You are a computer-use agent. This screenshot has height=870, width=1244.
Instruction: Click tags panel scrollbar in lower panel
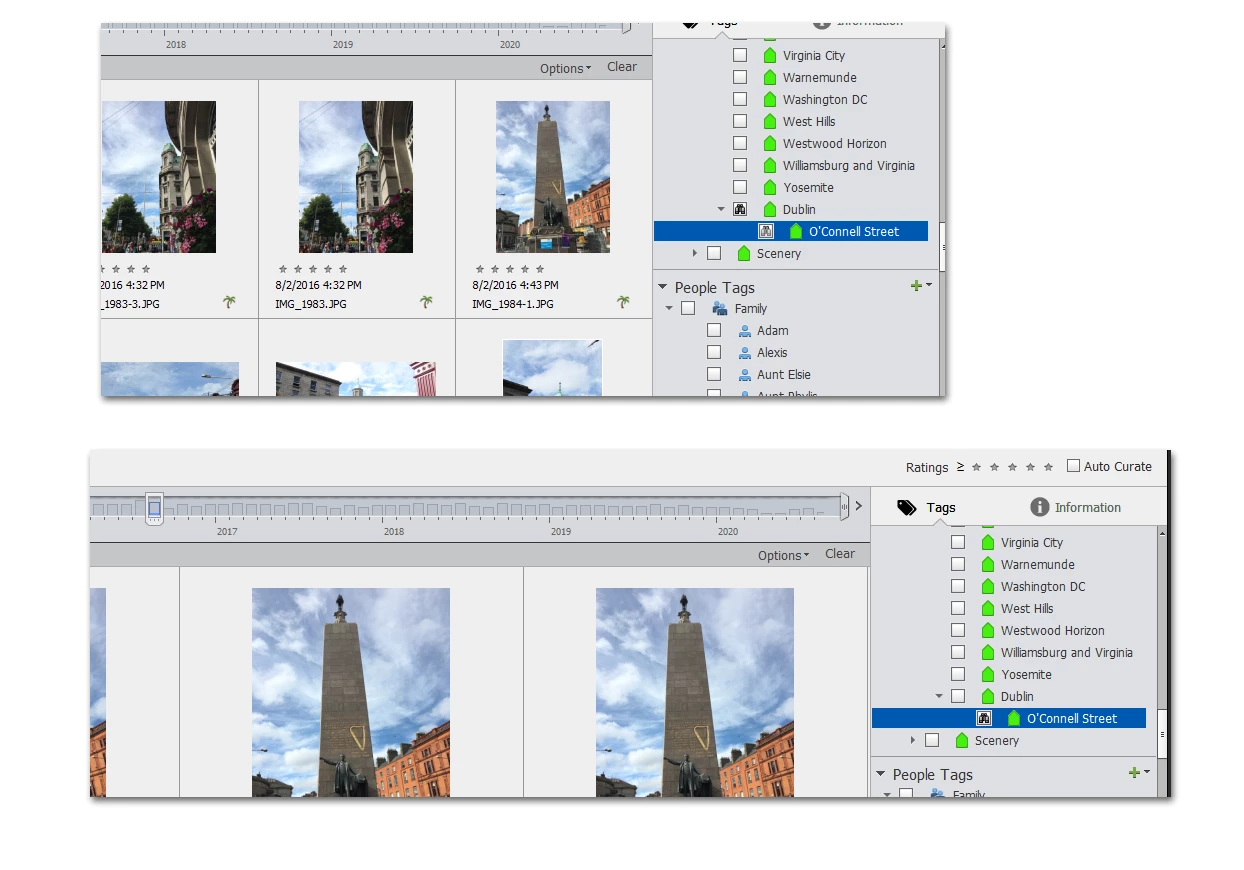coord(1162,732)
